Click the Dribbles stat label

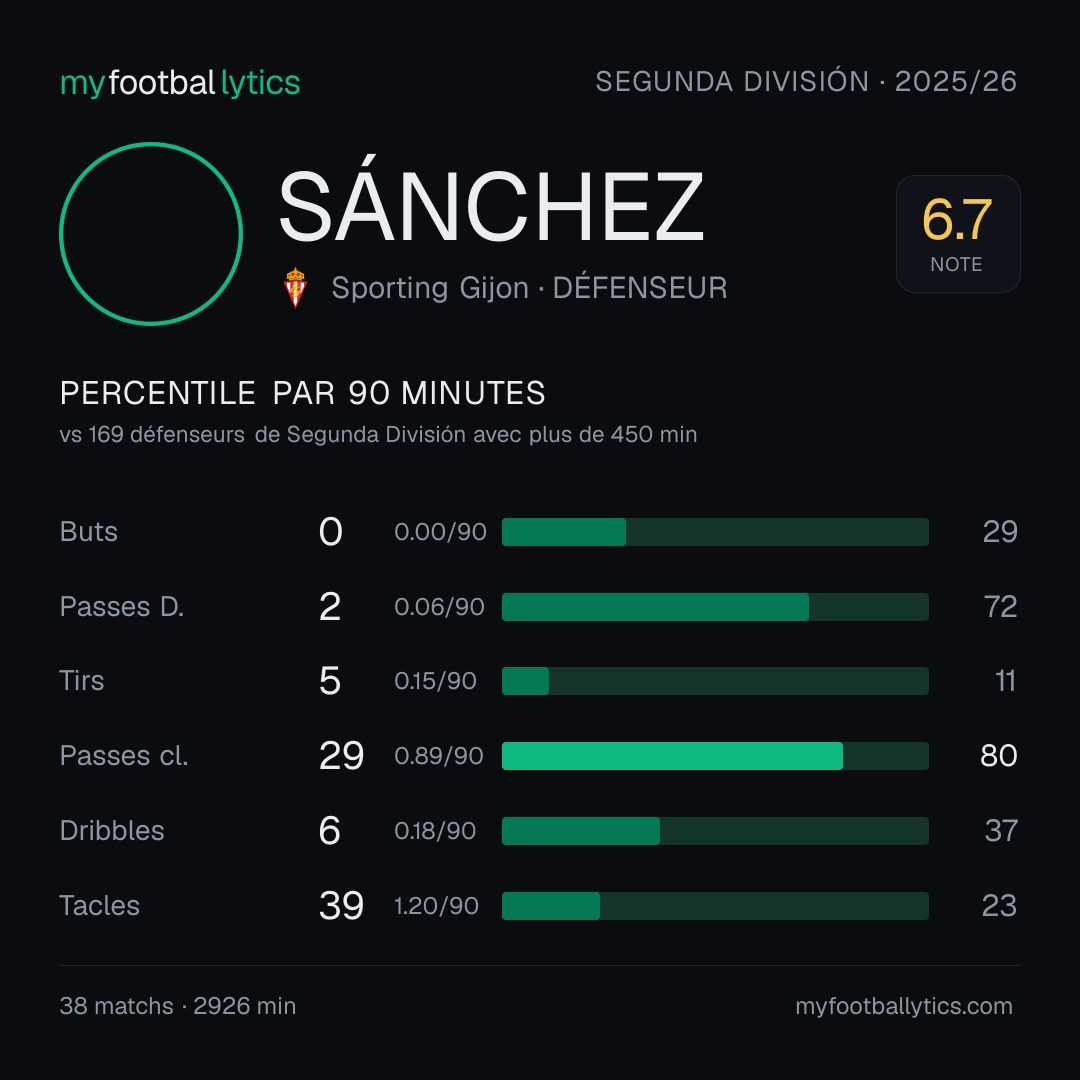pos(112,831)
